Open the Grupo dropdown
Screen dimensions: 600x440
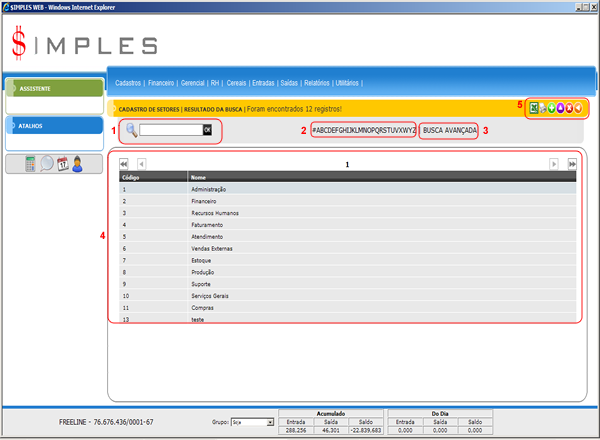[x=251, y=423]
